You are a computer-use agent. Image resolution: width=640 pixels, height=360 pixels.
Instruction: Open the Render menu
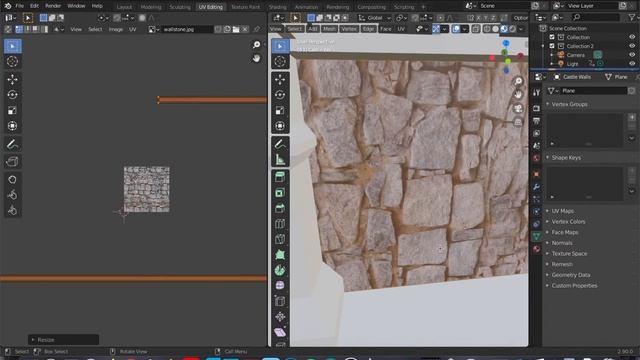pyautogui.click(x=53, y=6)
